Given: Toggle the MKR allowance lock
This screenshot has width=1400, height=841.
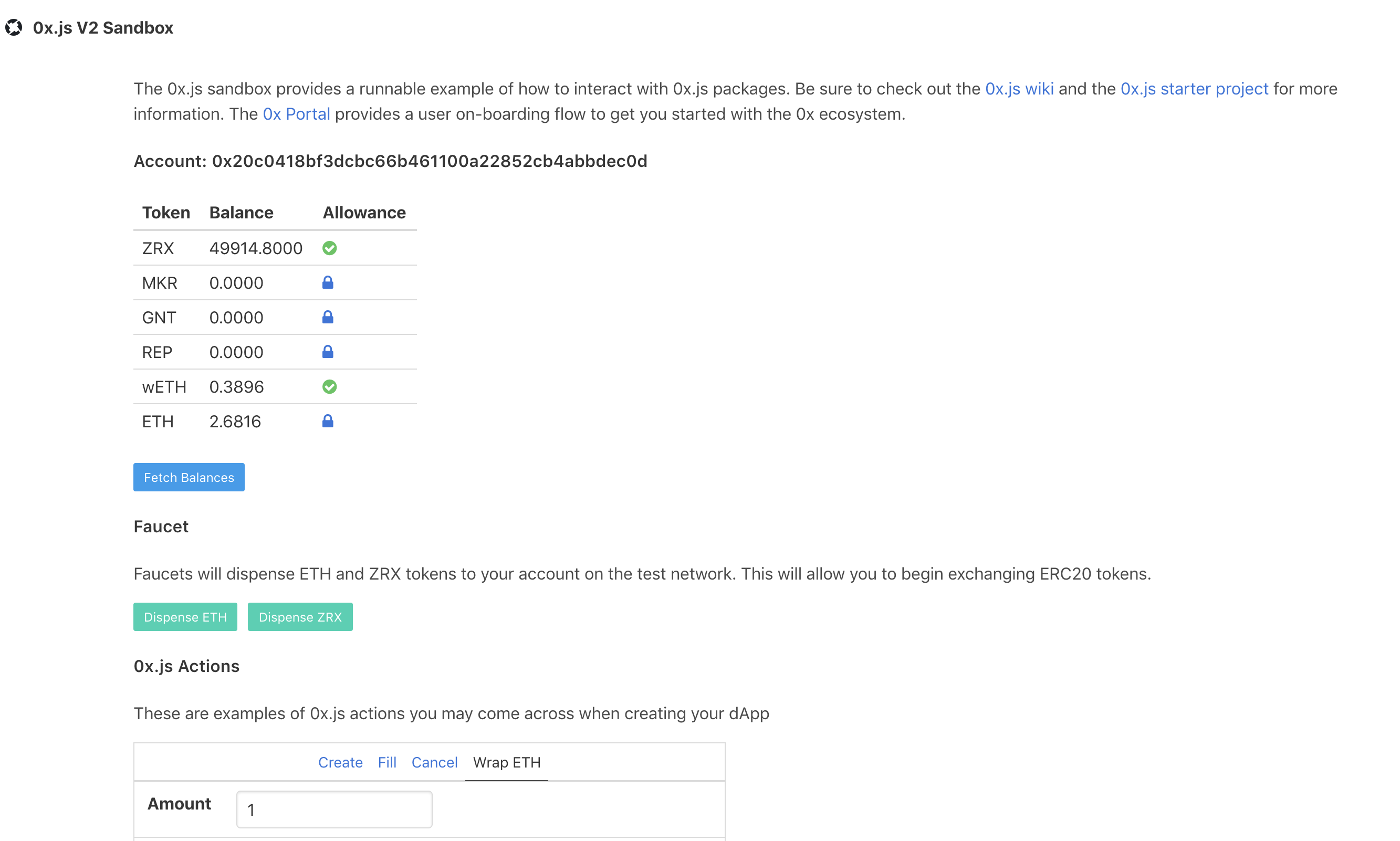Looking at the screenshot, I should pyautogui.click(x=328, y=283).
